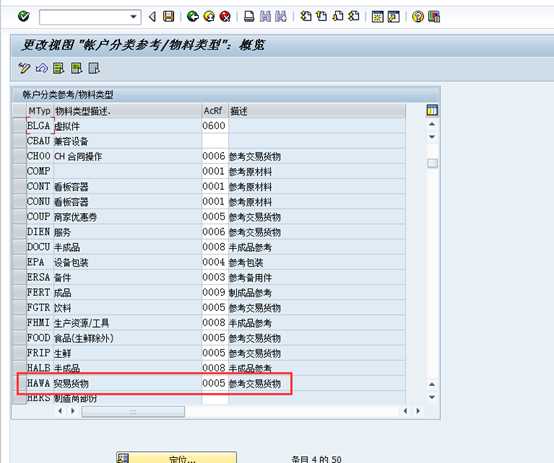Click the vertical scrollbar thumb
Viewport: 554px width, 463px height.
432,164
